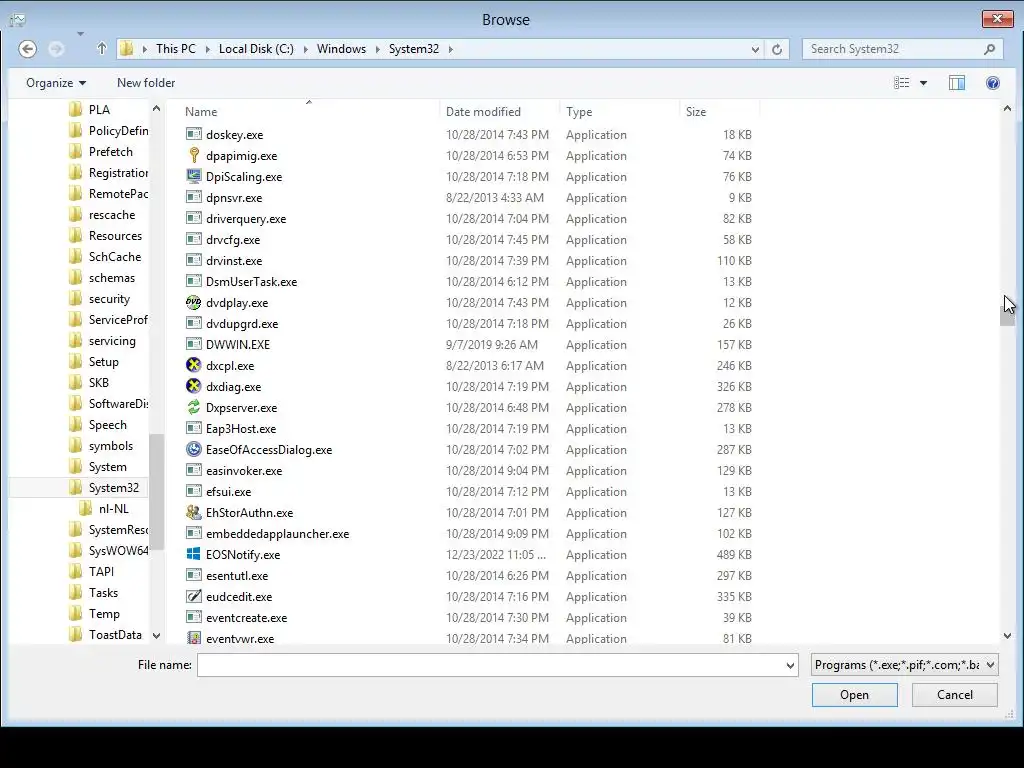Select SysWOW64 folder in the tree
The height and width of the screenshot is (768, 1024).
click(x=118, y=551)
